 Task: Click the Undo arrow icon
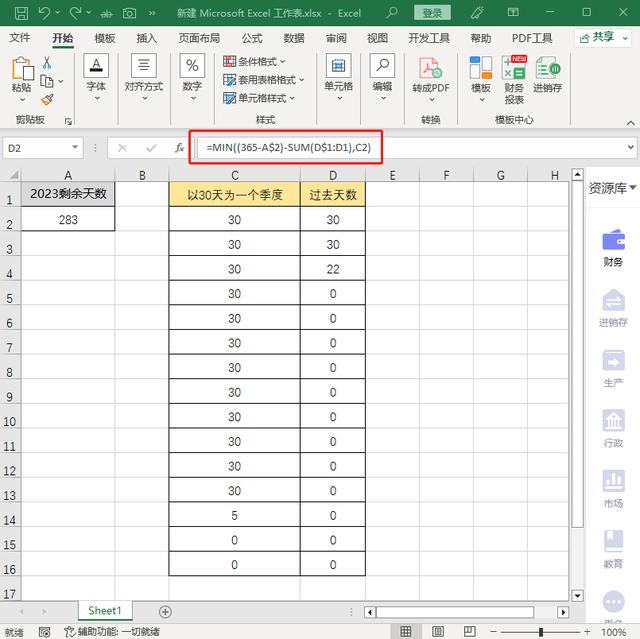(x=44, y=13)
